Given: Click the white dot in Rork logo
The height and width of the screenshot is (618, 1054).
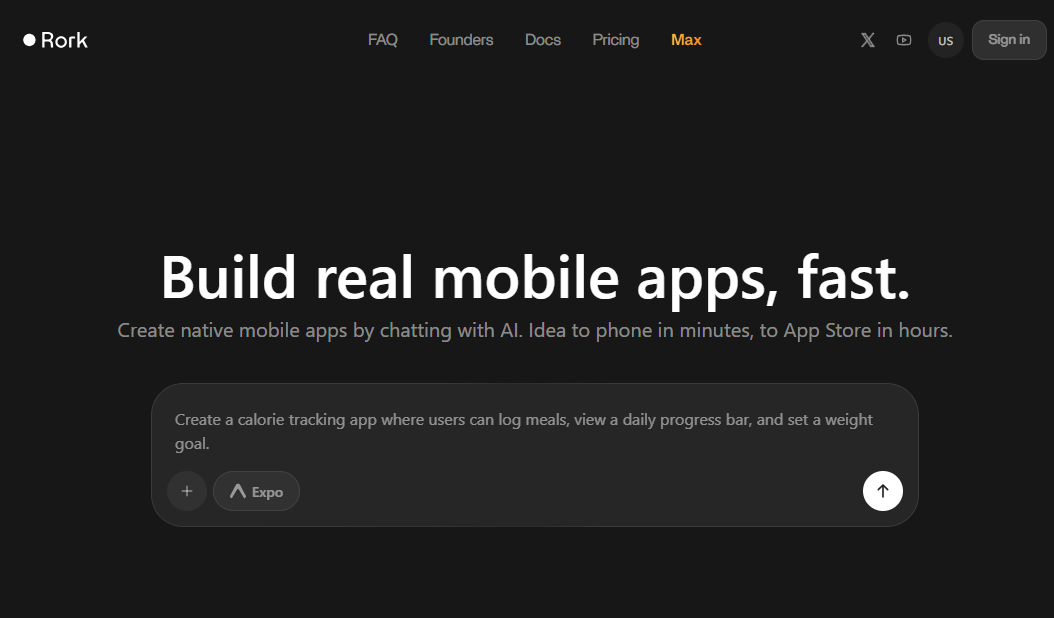Looking at the screenshot, I should 30,40.
